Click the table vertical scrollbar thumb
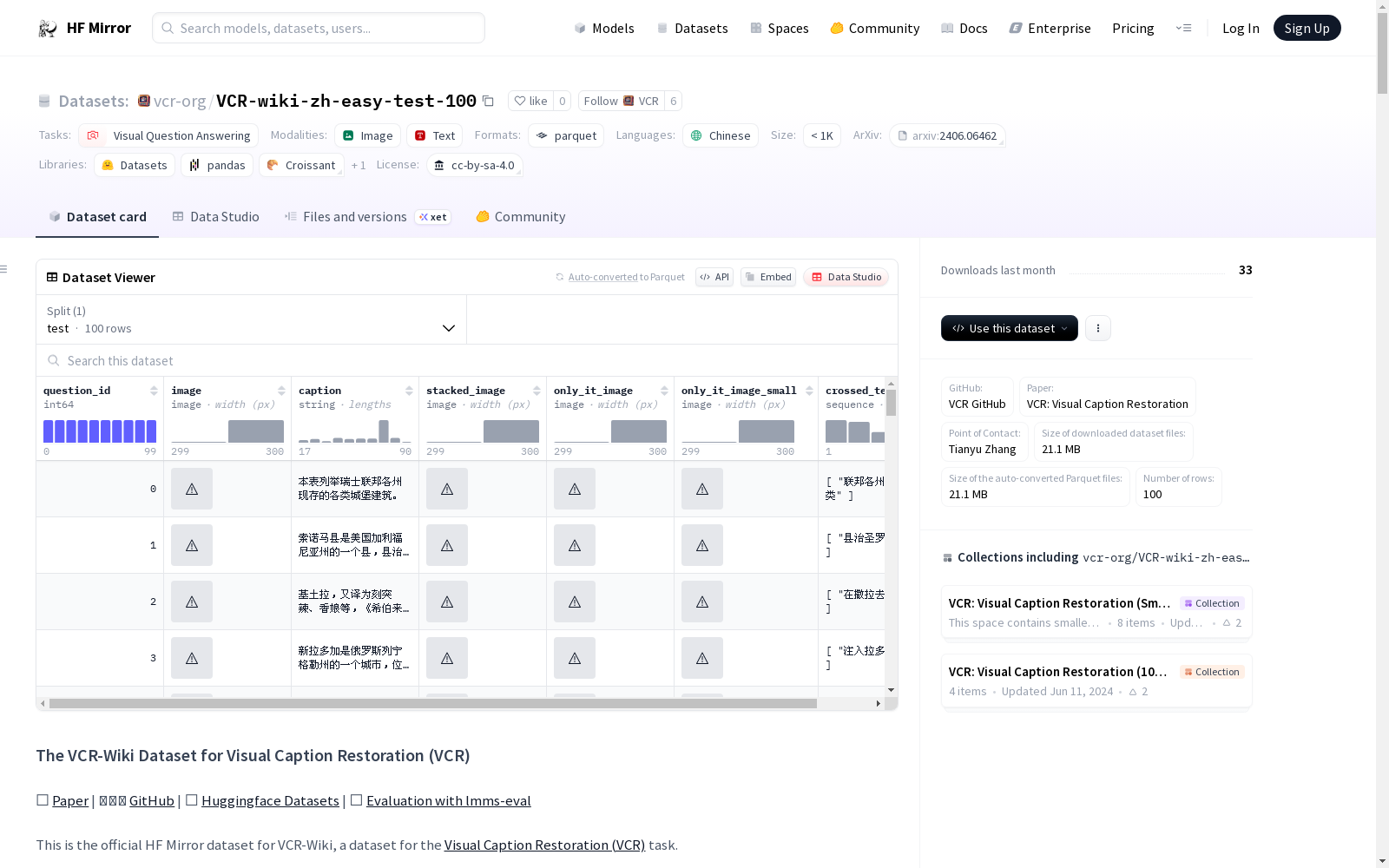The image size is (1389, 868). (891, 403)
